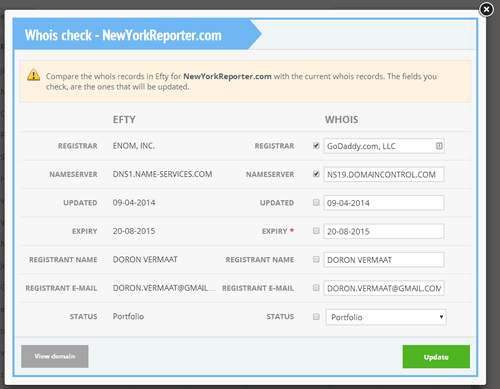500x389 pixels.
Task: Click the icon inside the Registrar field
Action: [439, 146]
